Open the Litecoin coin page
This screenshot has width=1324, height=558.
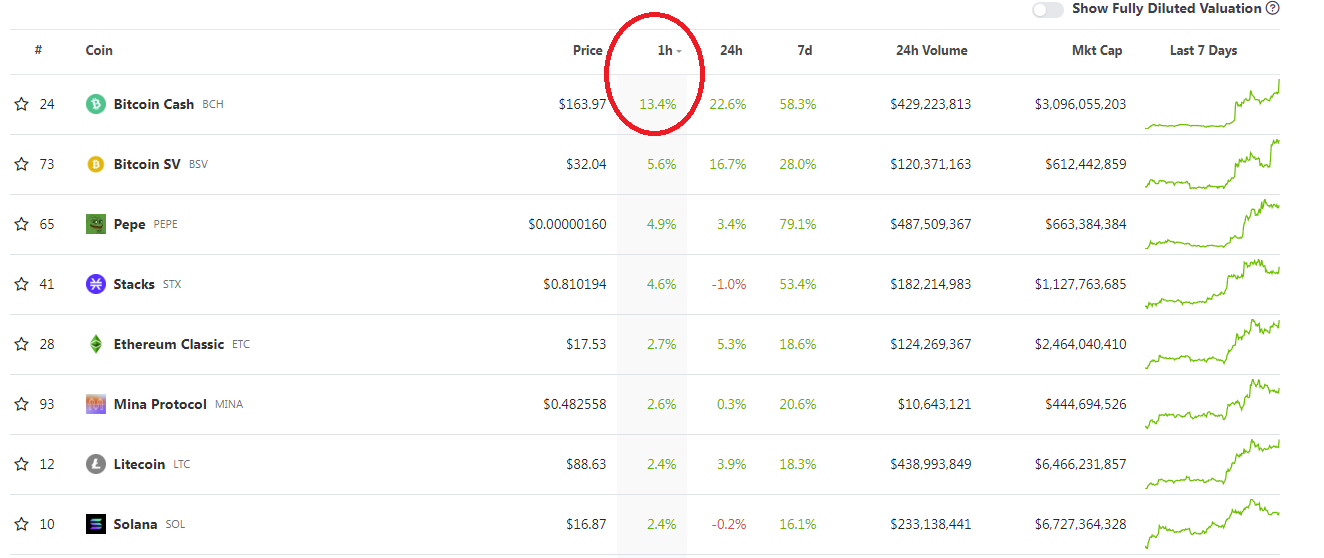[140, 464]
